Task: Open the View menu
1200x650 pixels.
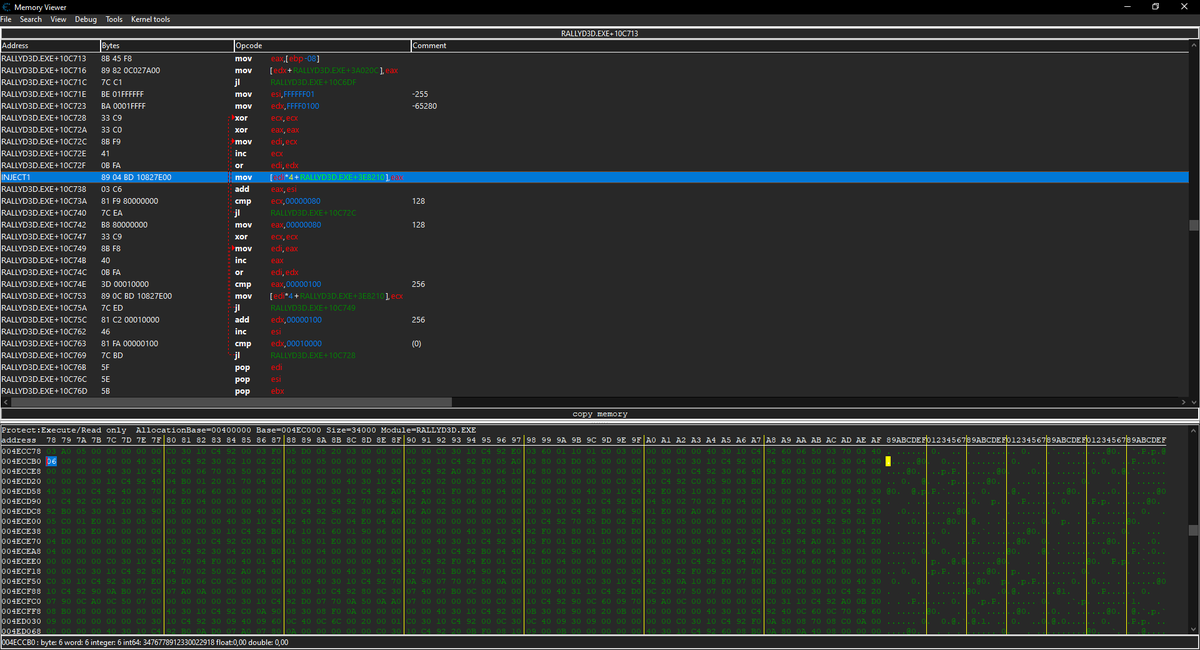Action: point(58,19)
